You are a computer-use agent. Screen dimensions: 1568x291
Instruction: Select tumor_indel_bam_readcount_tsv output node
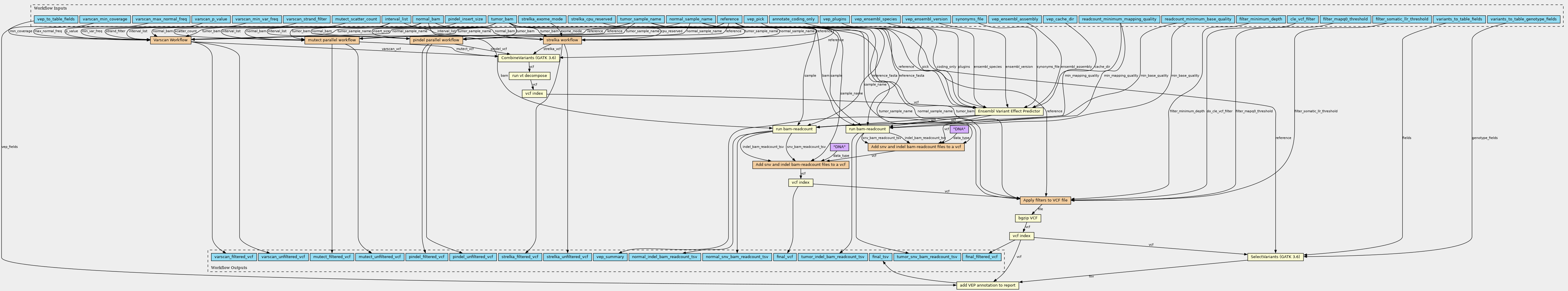pos(833,257)
